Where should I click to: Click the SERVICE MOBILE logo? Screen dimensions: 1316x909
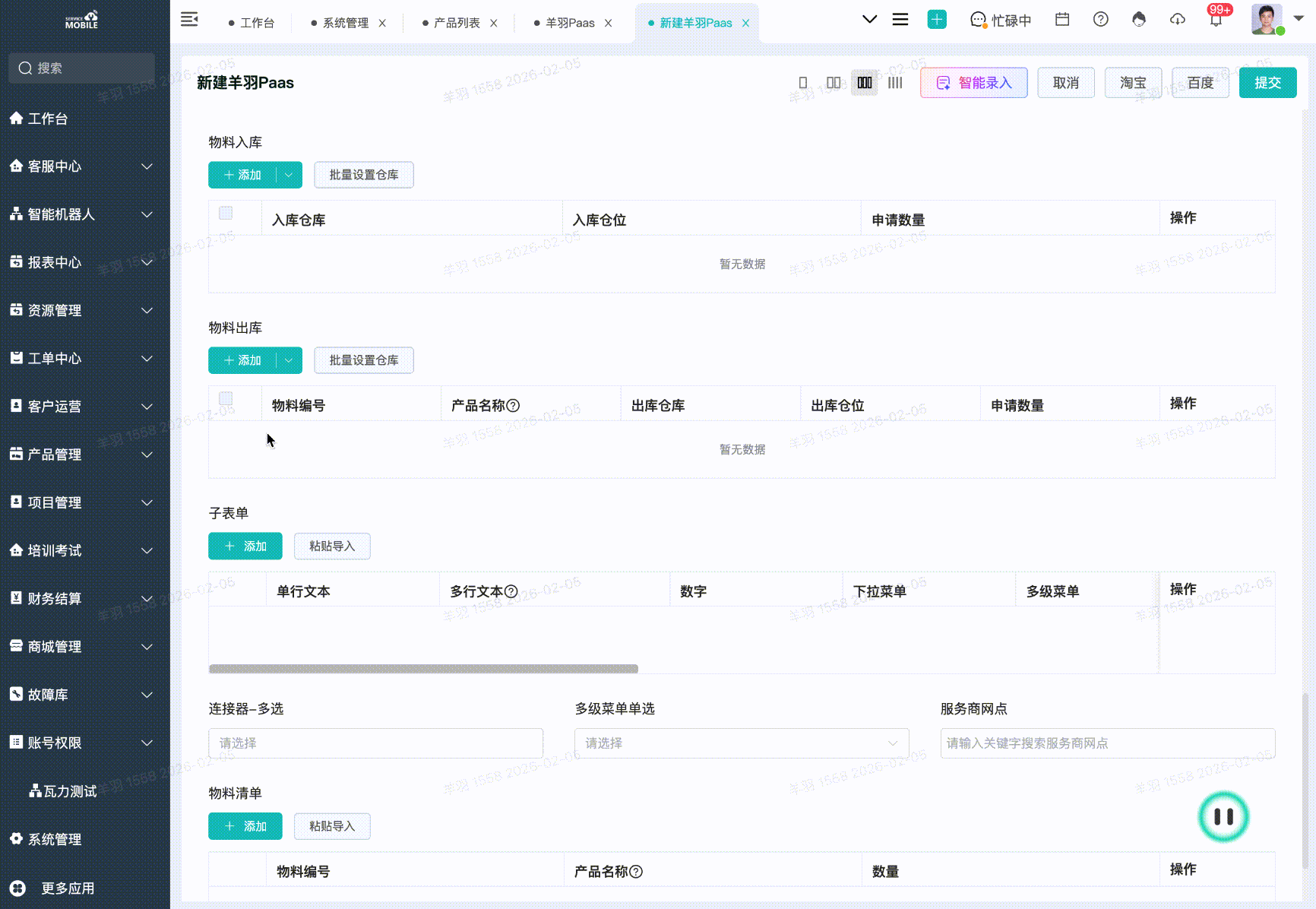coord(82,20)
